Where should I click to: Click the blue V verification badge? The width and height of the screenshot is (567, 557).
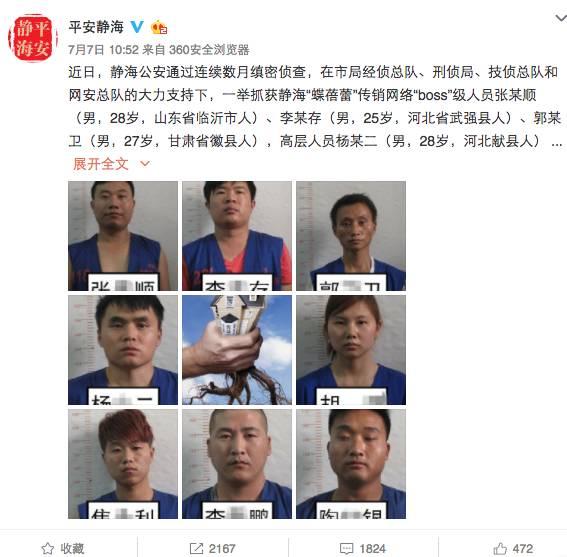(137, 27)
